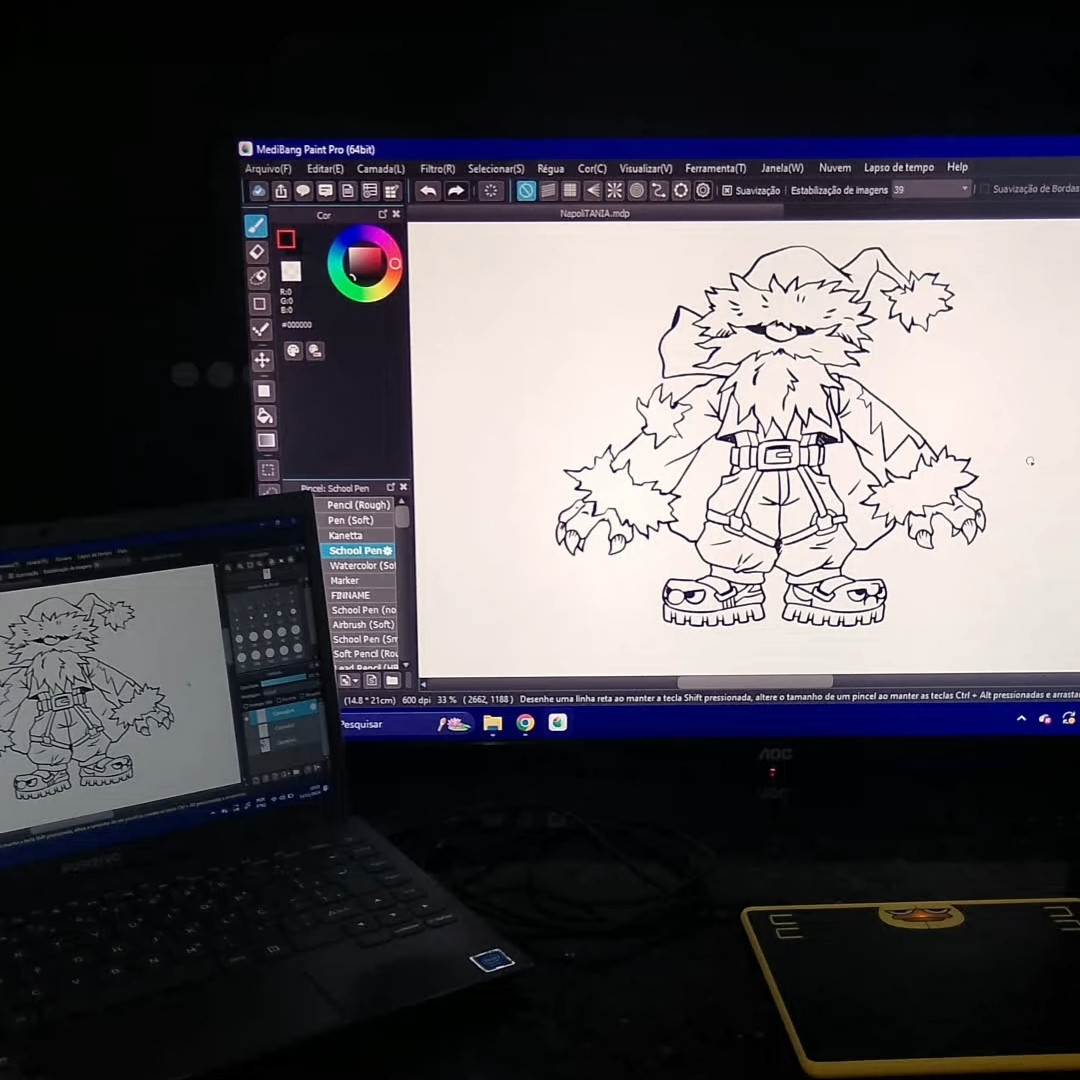This screenshot has height=1080, width=1080.
Task: Click the speech bubble icon in toolbar
Action: click(x=303, y=191)
